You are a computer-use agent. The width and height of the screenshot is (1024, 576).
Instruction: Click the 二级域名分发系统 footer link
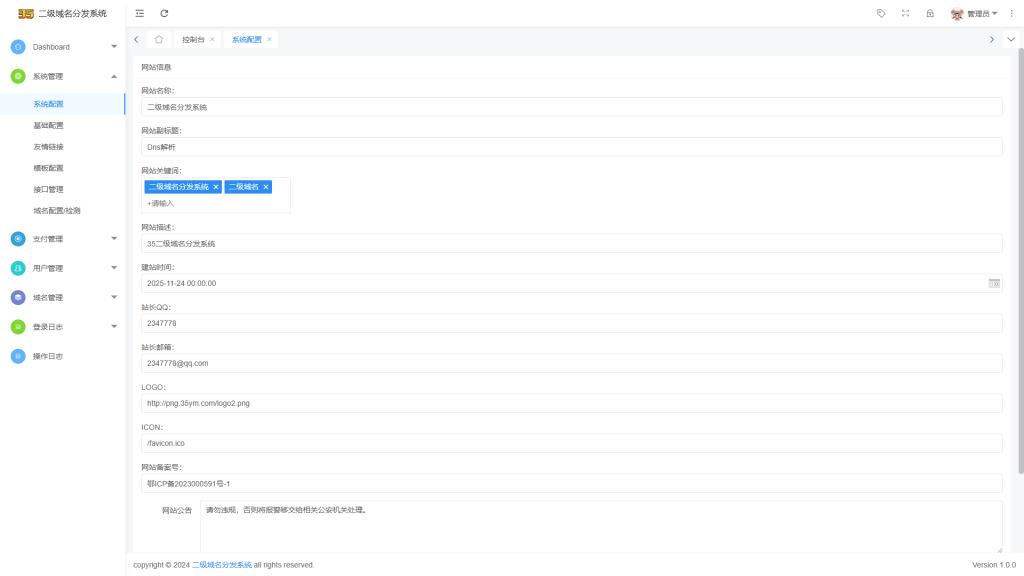221,565
